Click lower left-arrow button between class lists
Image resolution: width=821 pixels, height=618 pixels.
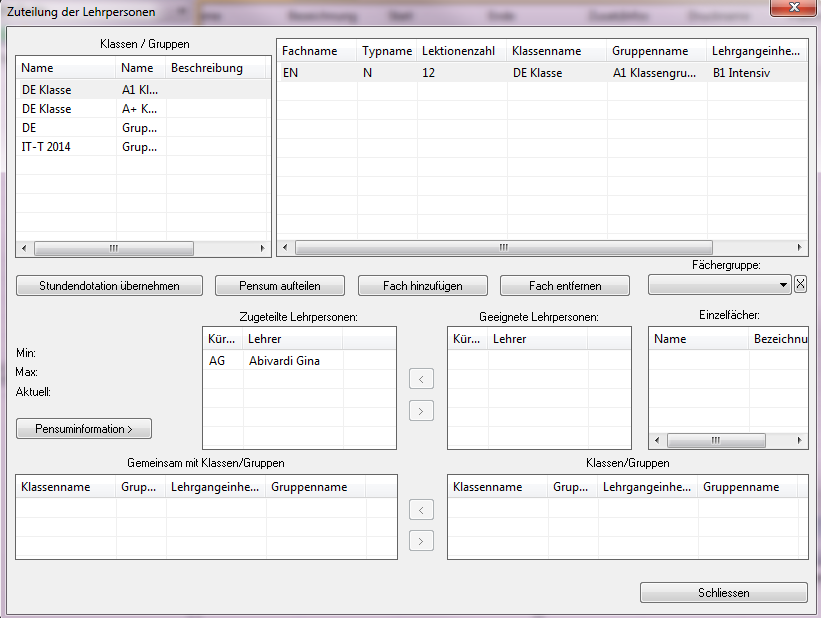pos(422,511)
